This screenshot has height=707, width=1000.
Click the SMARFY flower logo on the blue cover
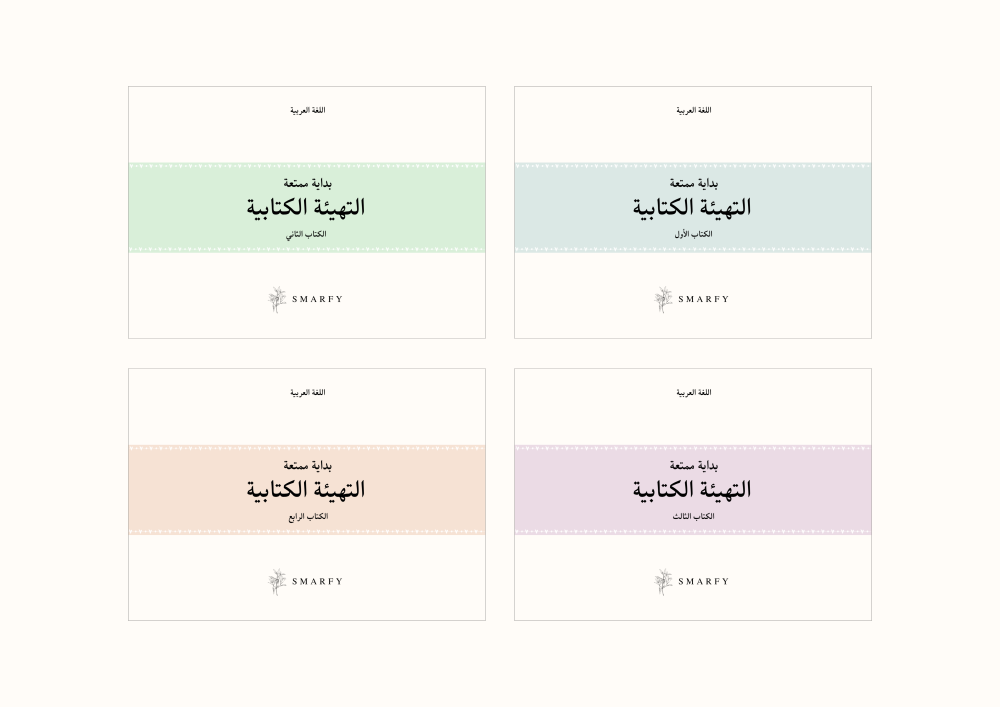click(663, 299)
